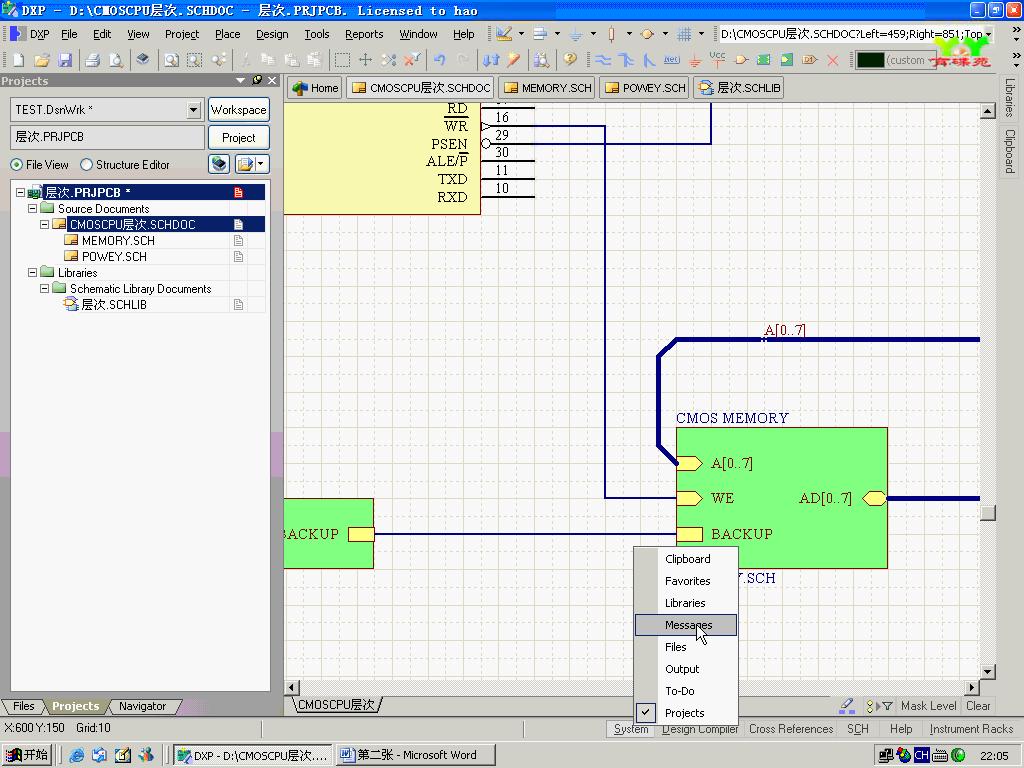Open the Microsoft Word taskbar button
The height and width of the screenshot is (768, 1024).
(x=416, y=755)
